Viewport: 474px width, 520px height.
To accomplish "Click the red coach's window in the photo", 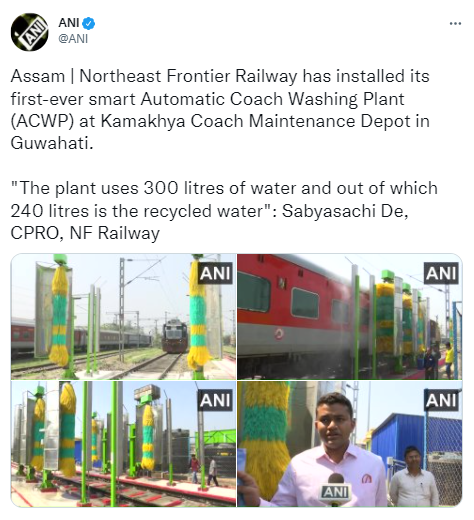I will click(305, 304).
